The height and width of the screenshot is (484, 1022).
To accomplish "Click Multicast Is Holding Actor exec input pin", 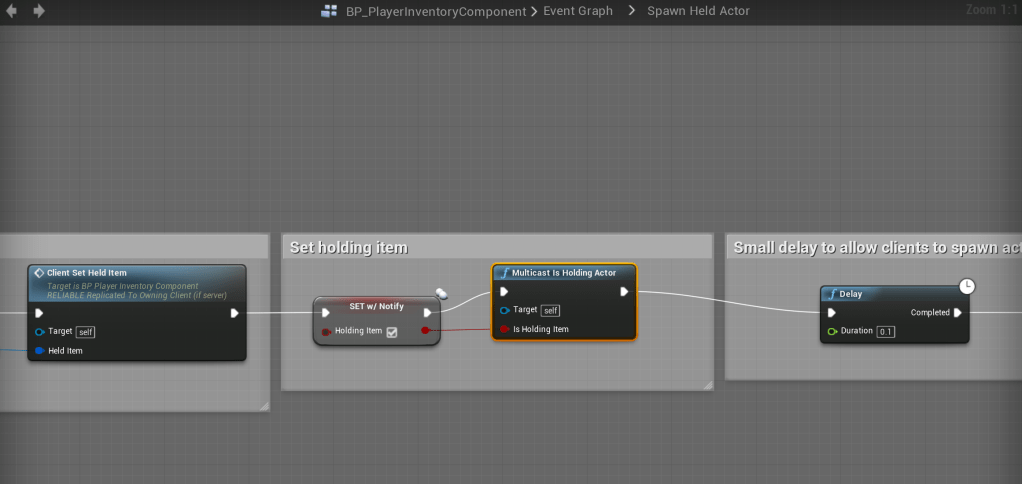I will 504,291.
